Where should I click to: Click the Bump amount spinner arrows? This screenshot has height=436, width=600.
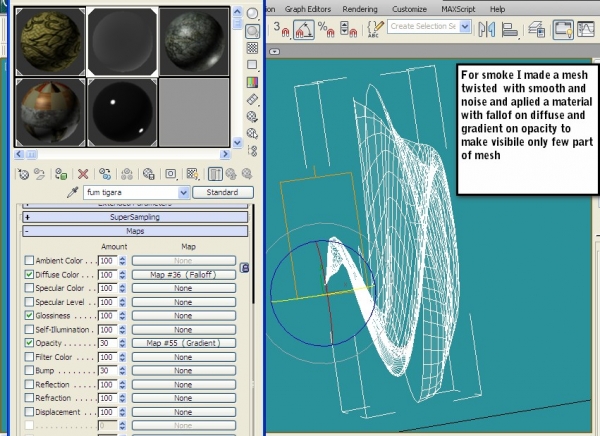(122, 371)
